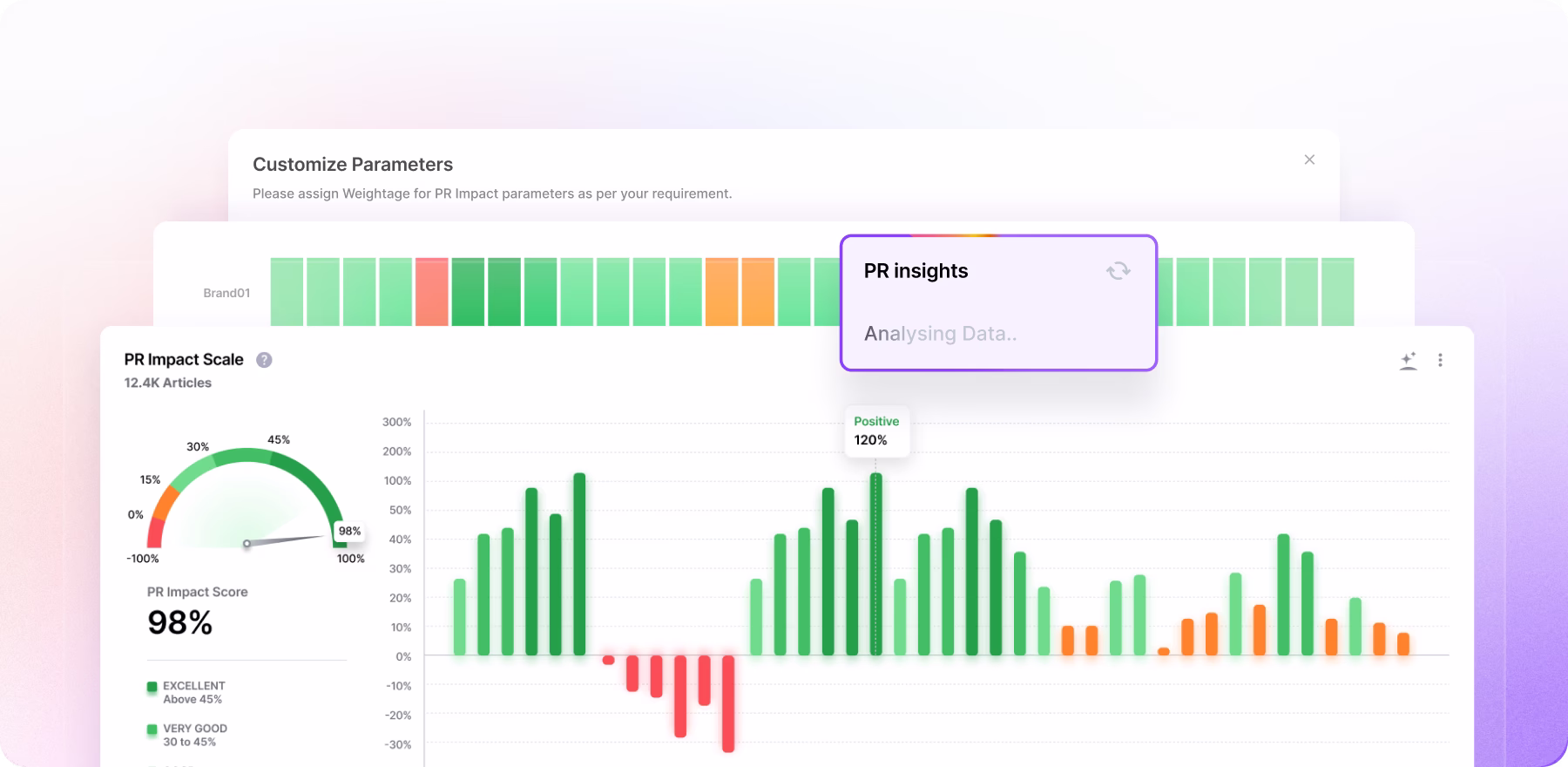Click the PR Impact Scale title

coord(184,360)
